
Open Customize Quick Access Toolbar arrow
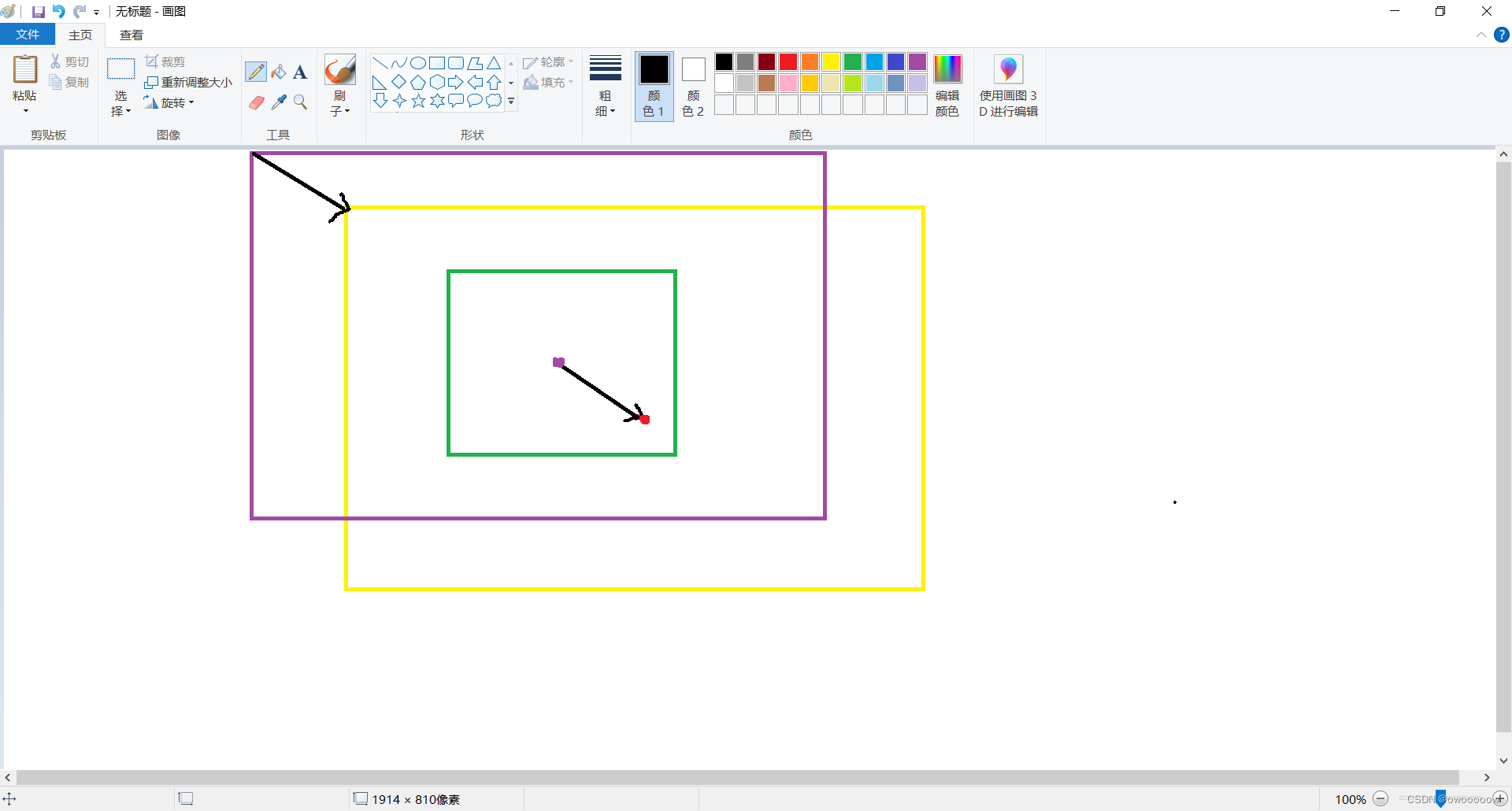click(x=96, y=13)
